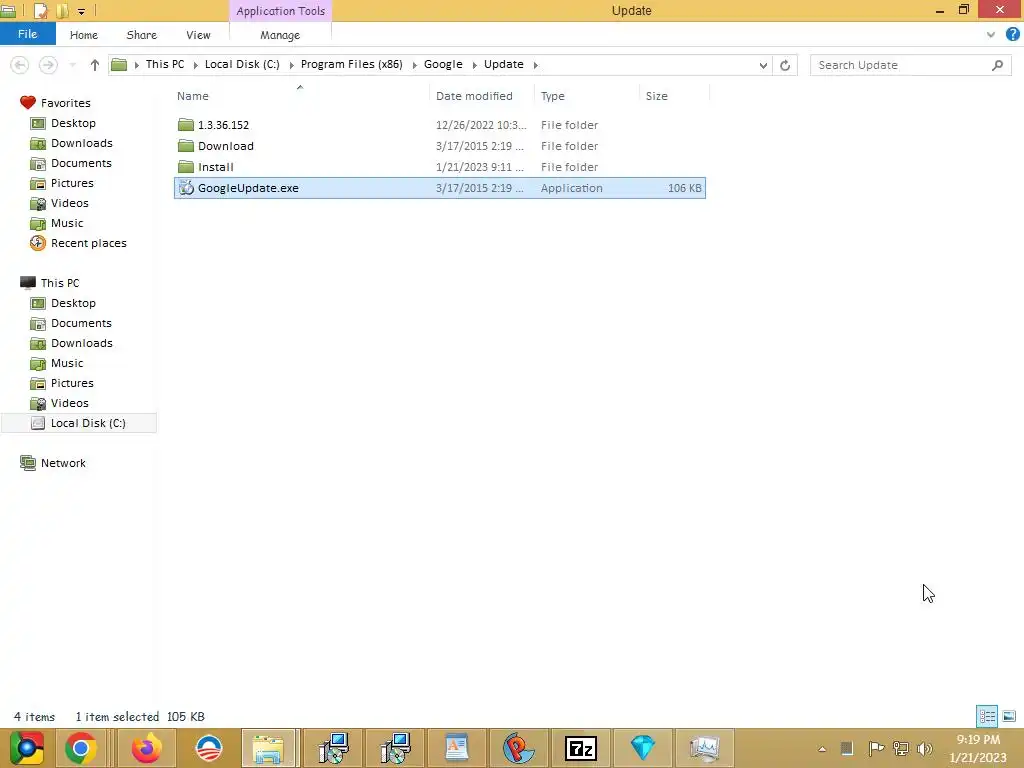Open the Manage tab under Application Tools
Image resolution: width=1024 pixels, height=768 pixels.
tap(280, 35)
